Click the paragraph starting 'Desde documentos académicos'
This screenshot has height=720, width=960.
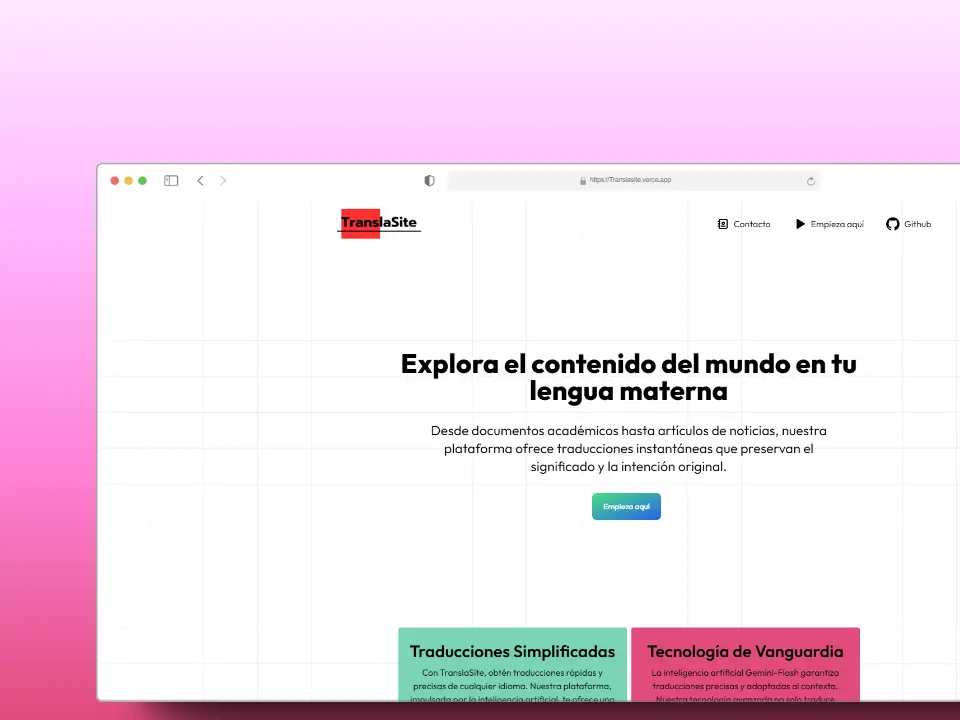629,449
